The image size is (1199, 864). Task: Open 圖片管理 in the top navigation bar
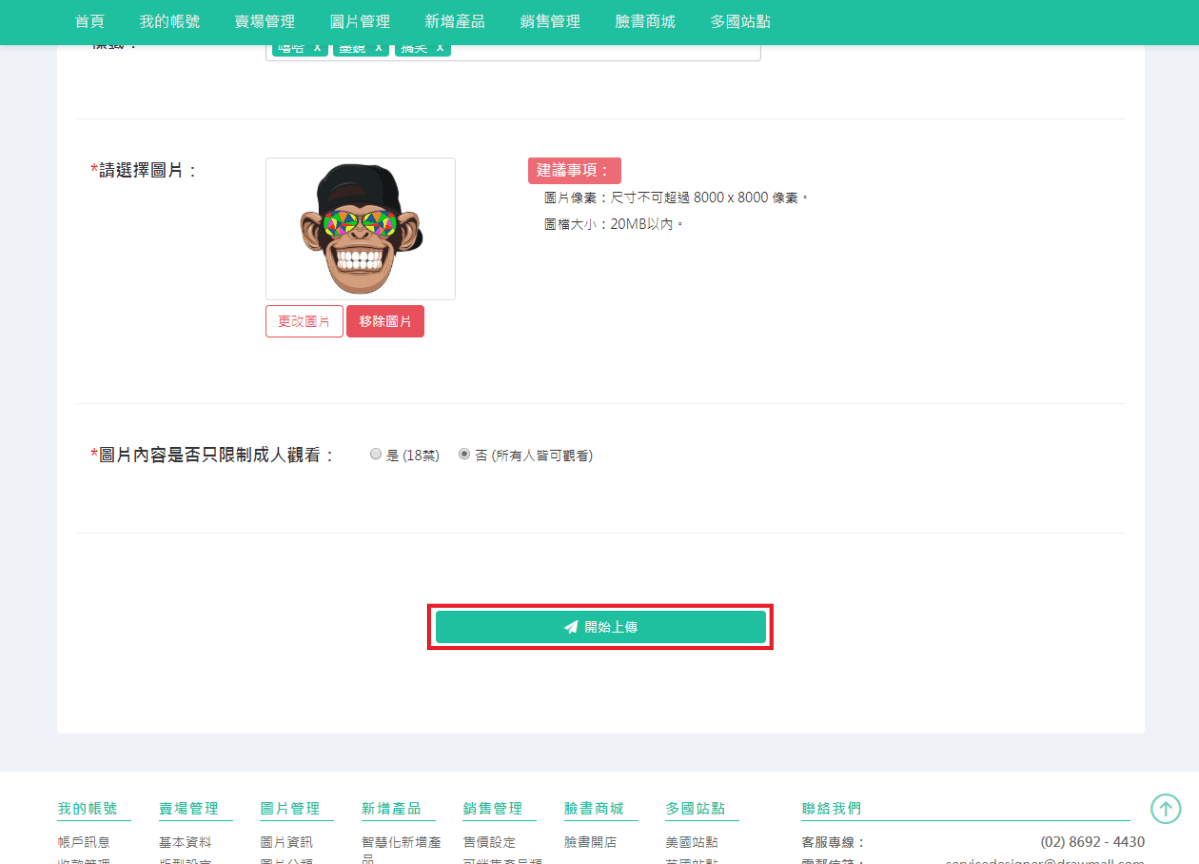point(359,21)
